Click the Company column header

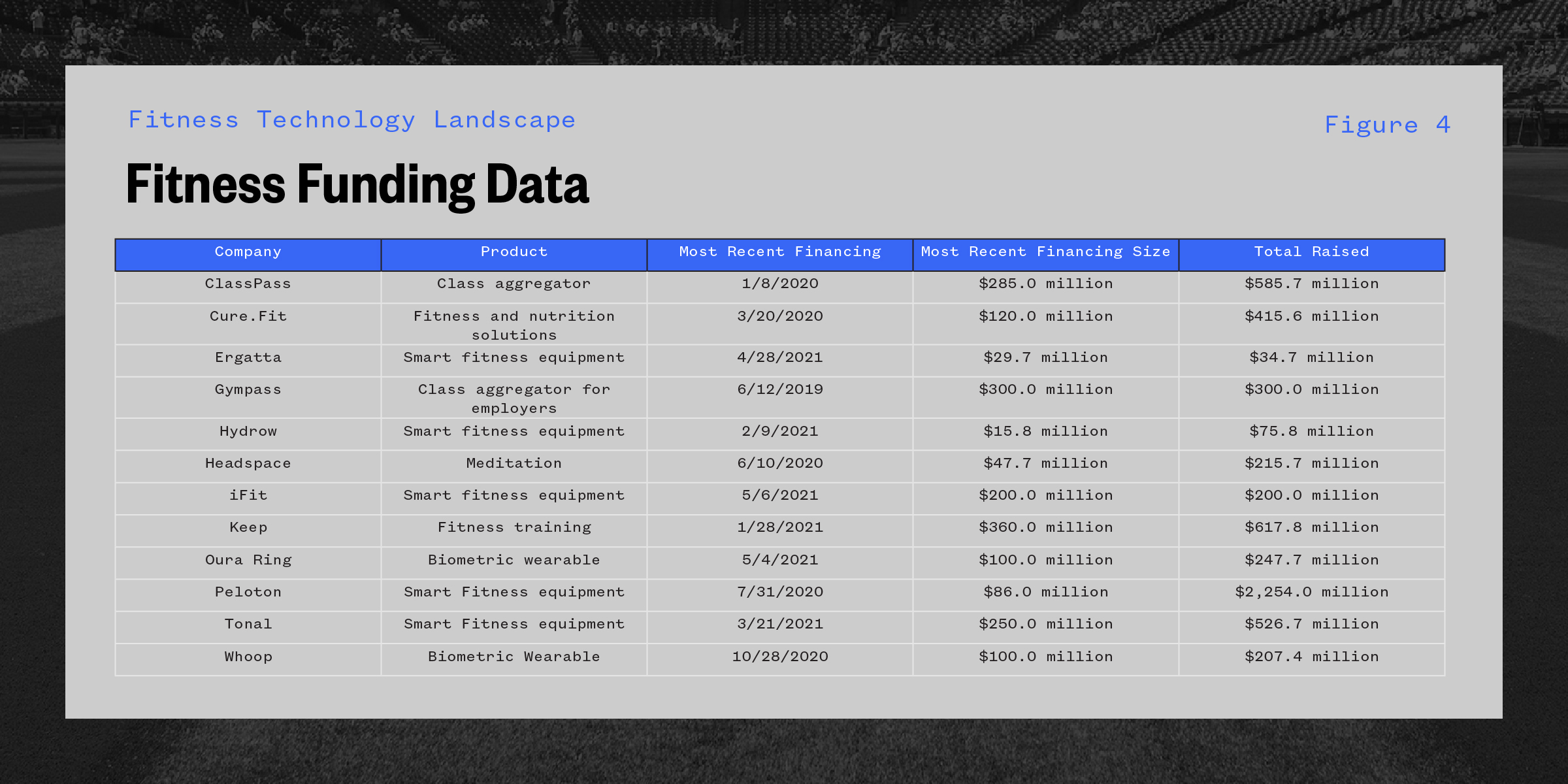point(248,252)
